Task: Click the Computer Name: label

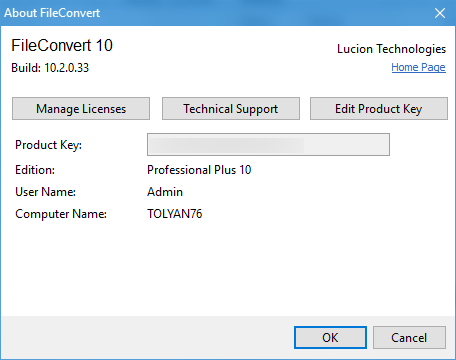Action: coord(61,214)
